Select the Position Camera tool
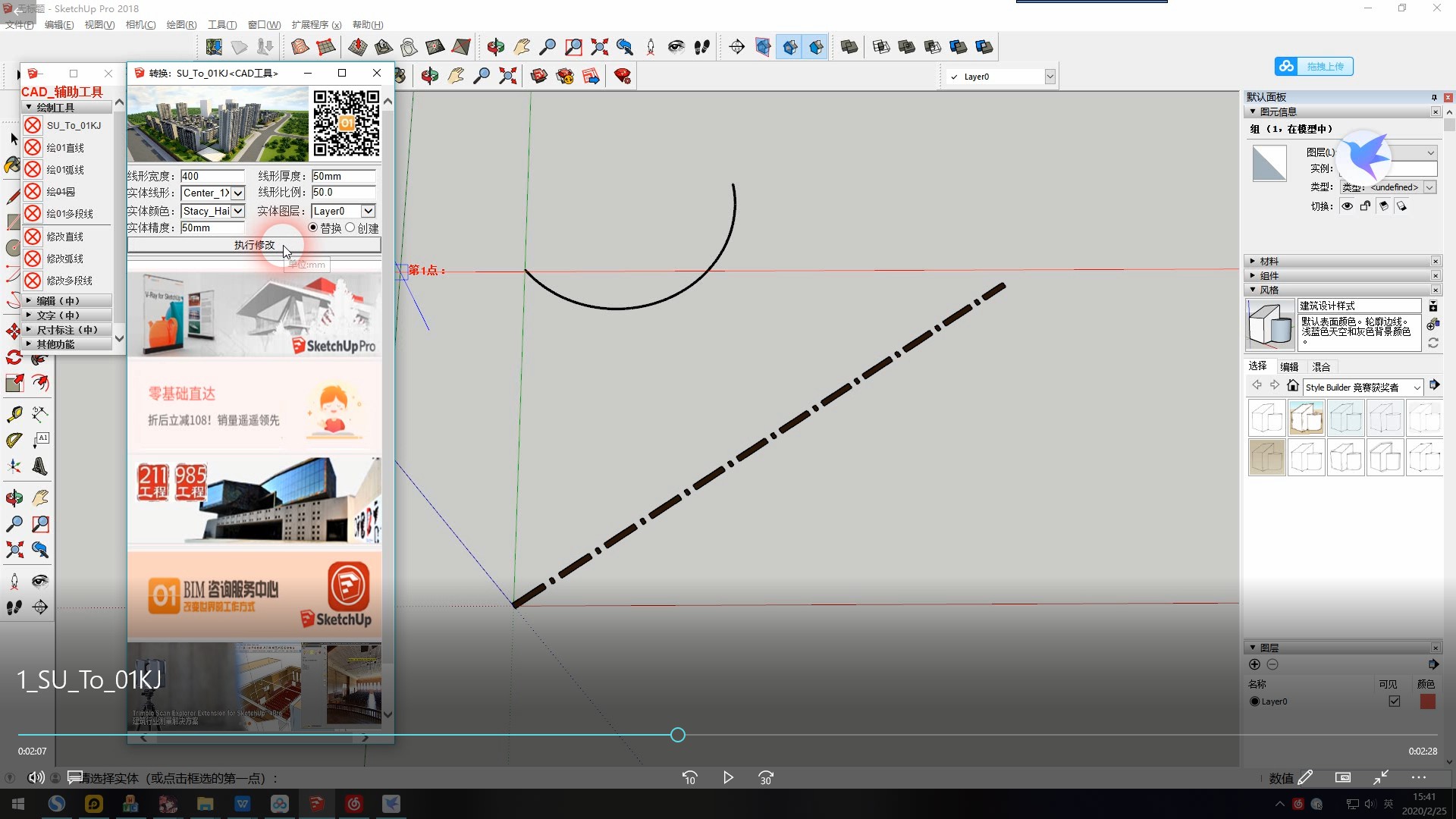Viewport: 1456px width, 819px height. pos(651,47)
